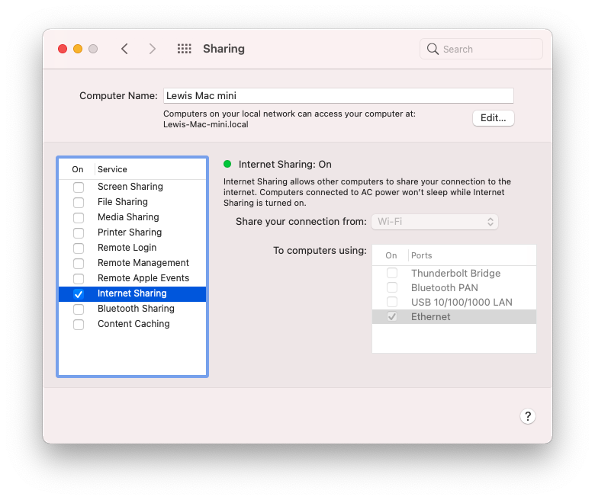
Task: Toggle the Ethernet port checkbox
Action: pyautogui.click(x=392, y=316)
